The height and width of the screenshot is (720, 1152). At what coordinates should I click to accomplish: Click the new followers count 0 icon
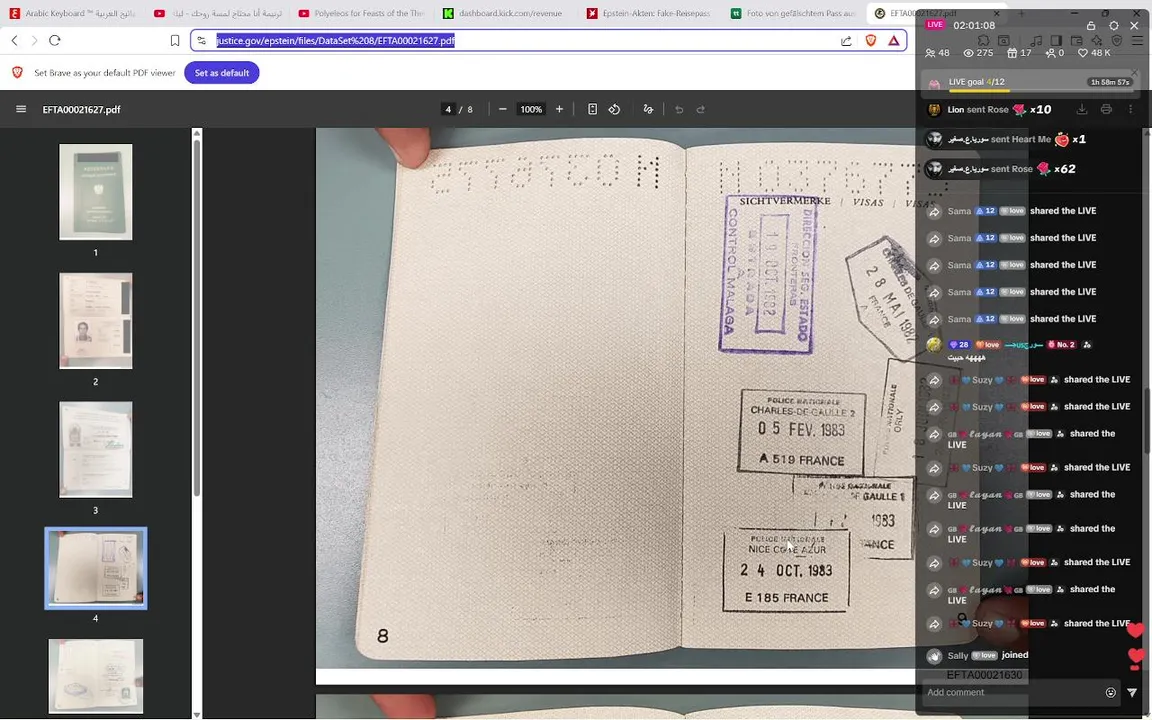(1055, 53)
